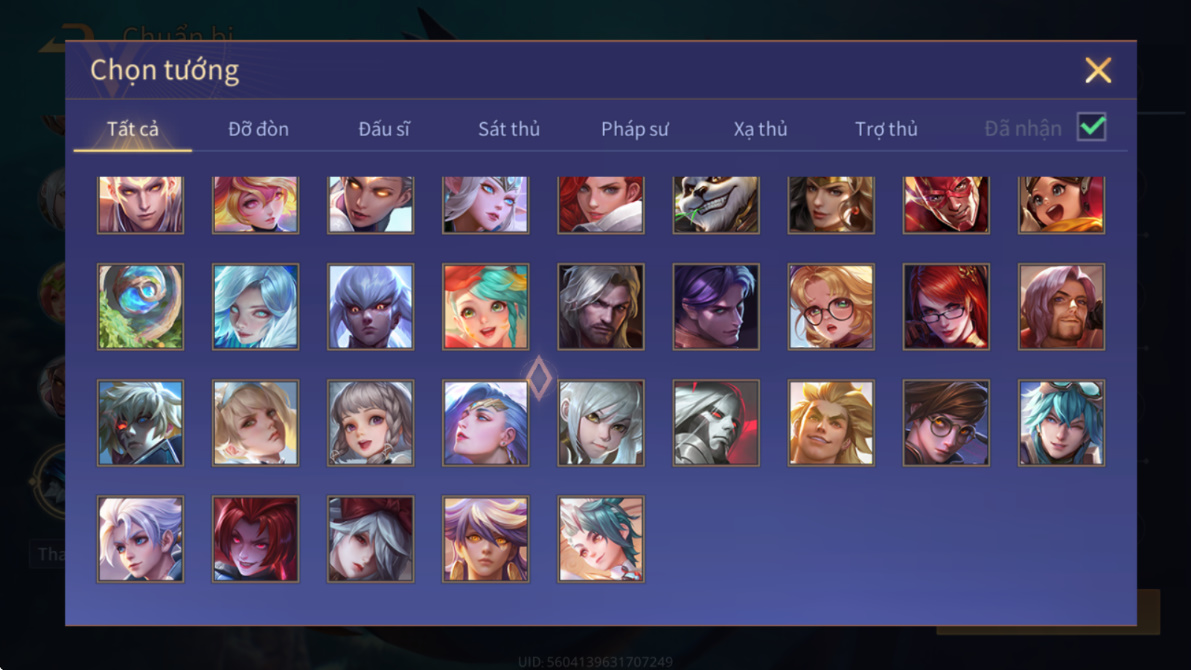The width and height of the screenshot is (1191, 670).
Task: Select the brown-haired boy with glasses
Action: tap(946, 423)
